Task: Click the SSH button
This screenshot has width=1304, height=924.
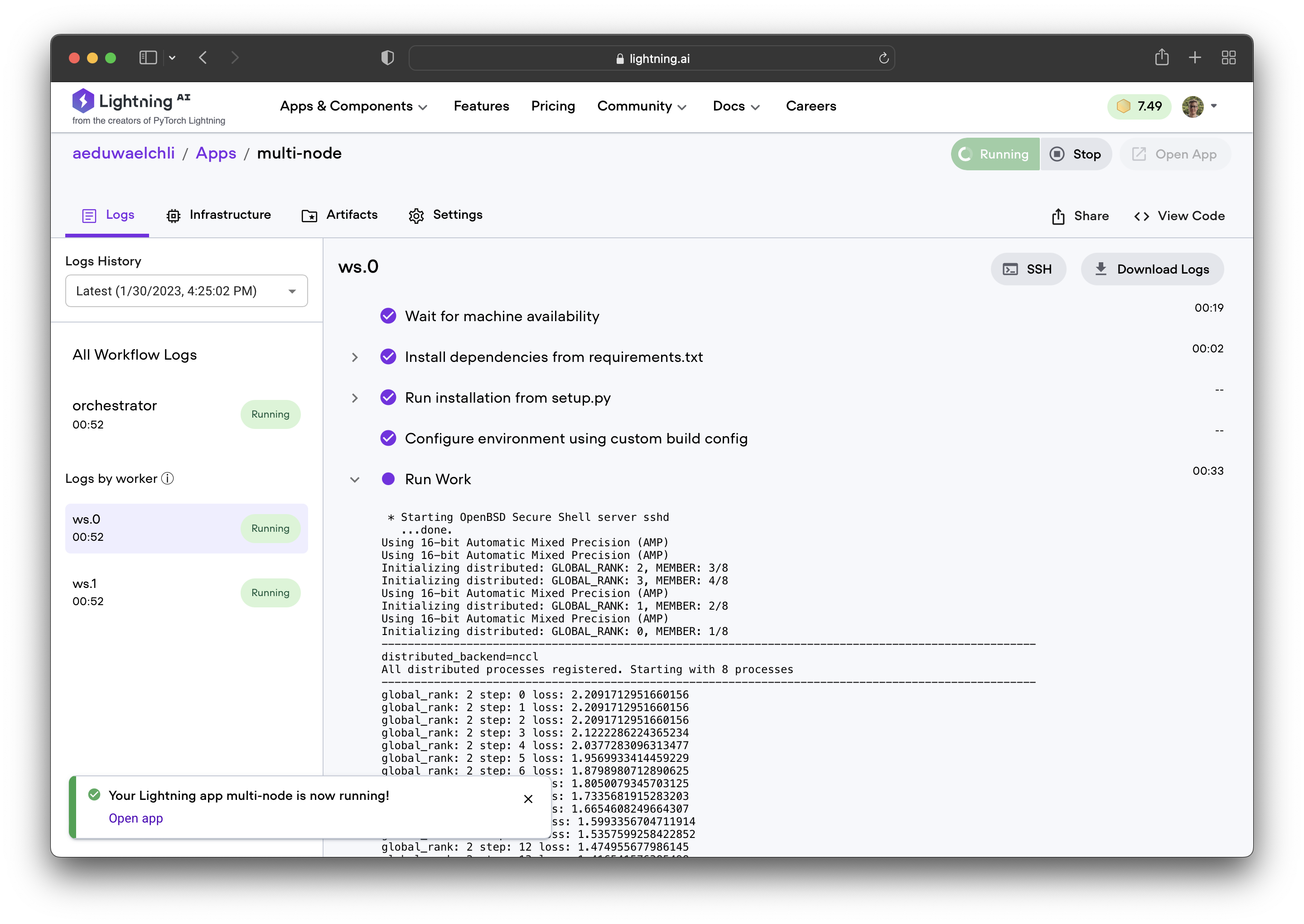Action: pyautogui.click(x=1028, y=269)
